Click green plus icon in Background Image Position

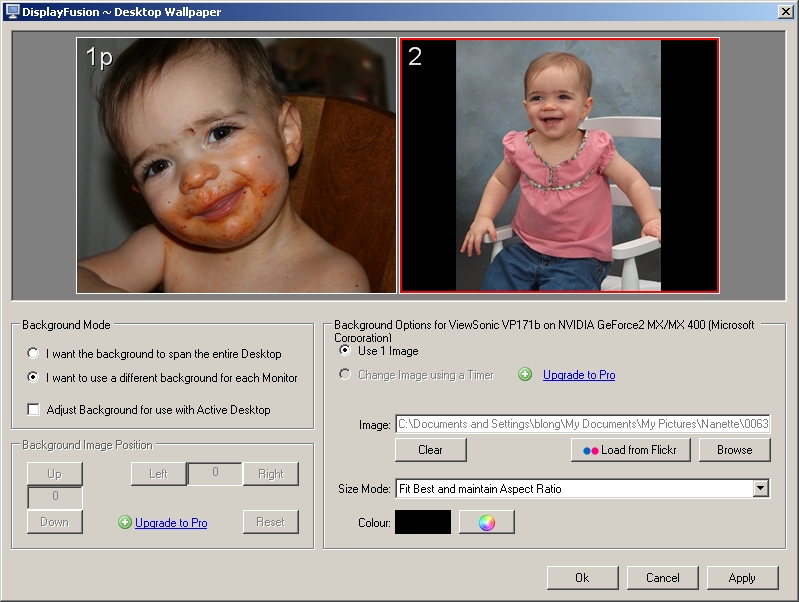(125, 522)
